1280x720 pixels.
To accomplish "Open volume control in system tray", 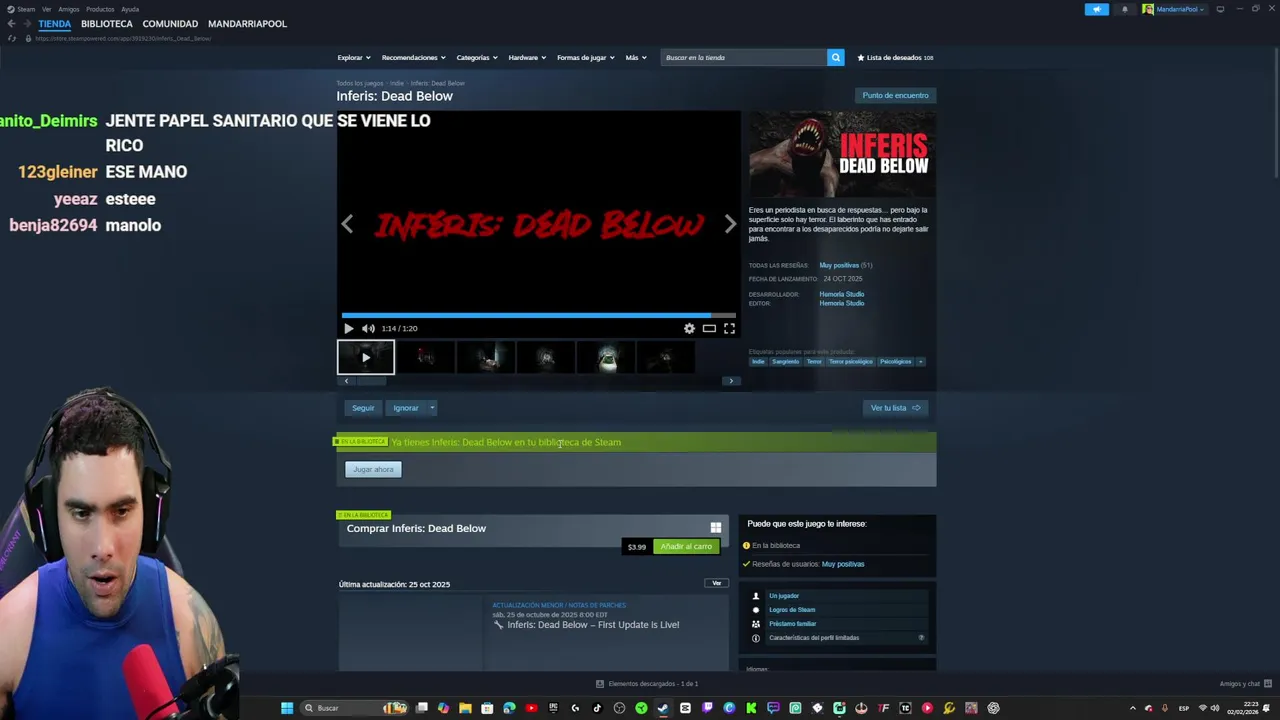I will click(1215, 708).
